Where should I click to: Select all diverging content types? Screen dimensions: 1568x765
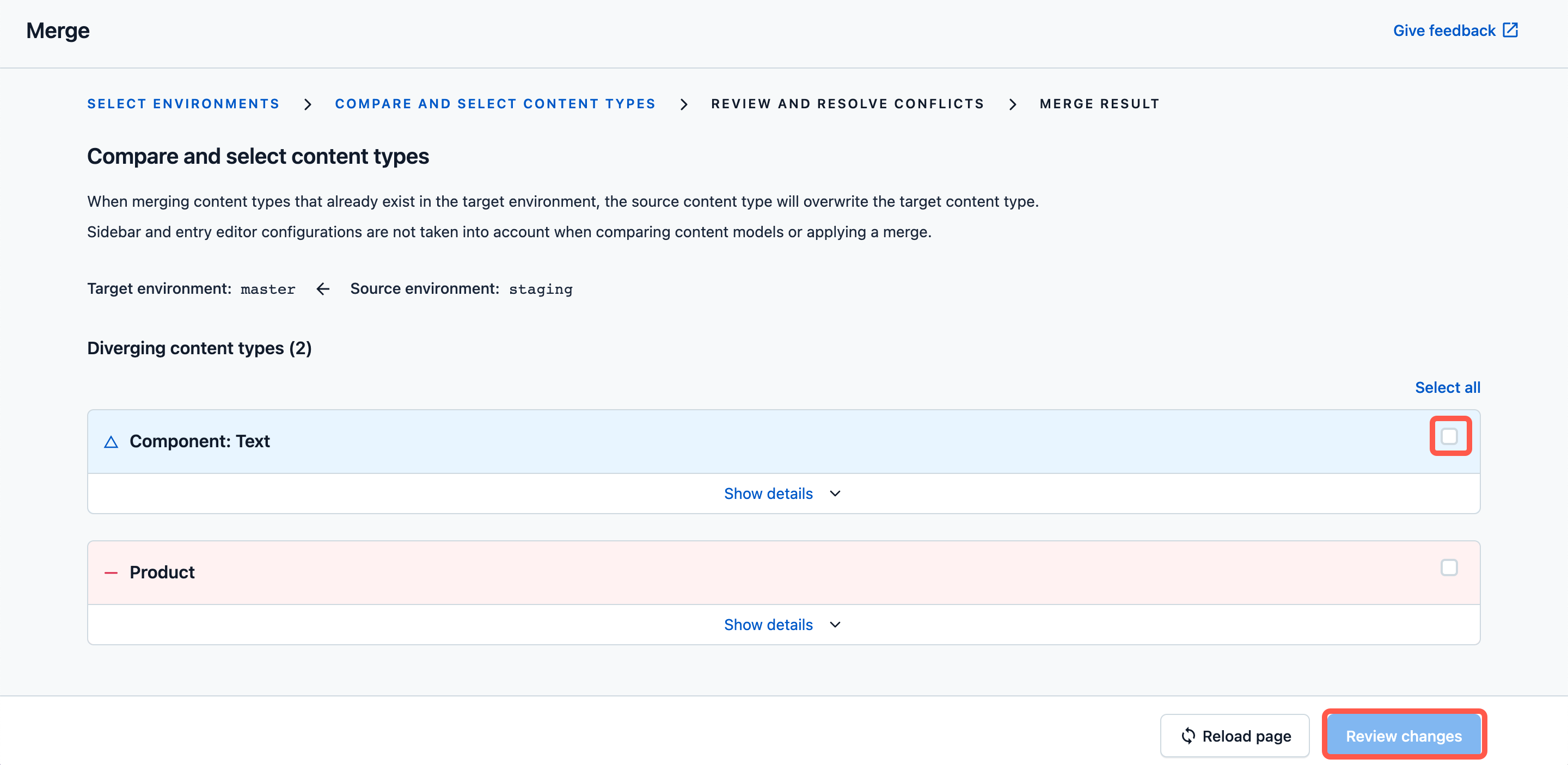click(1448, 387)
